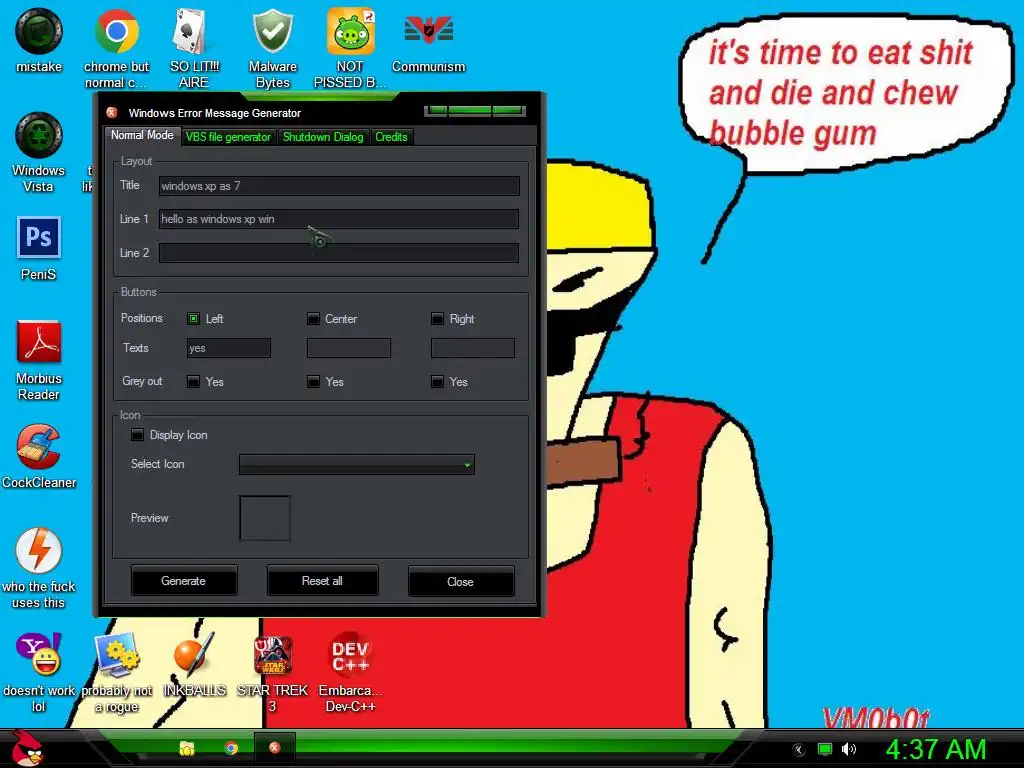Viewport: 1024px width, 768px height.
Task: Open the Morbius Reader PDF icon
Action: [39, 360]
